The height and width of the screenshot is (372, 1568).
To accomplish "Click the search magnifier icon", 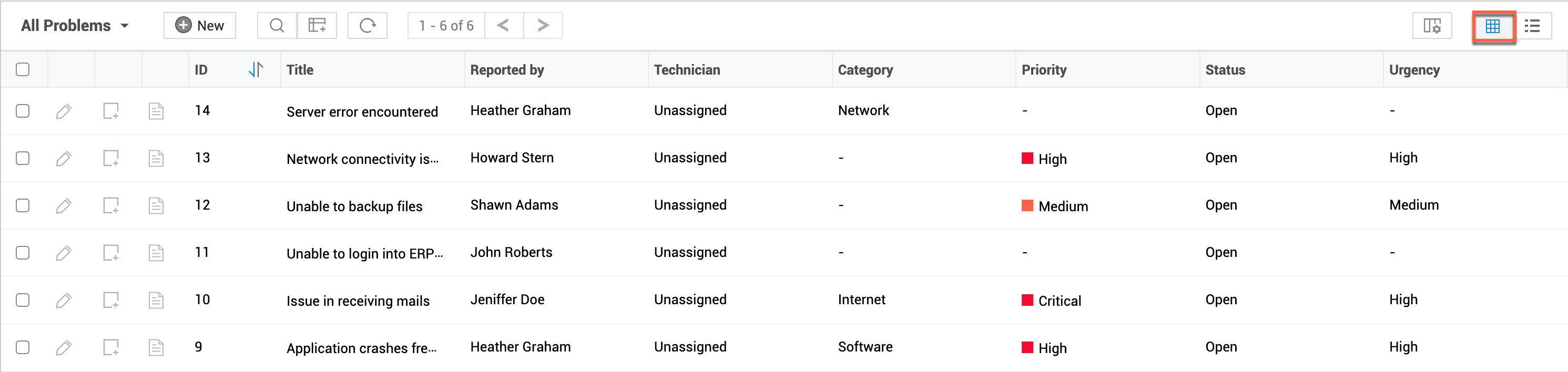I will [x=277, y=26].
